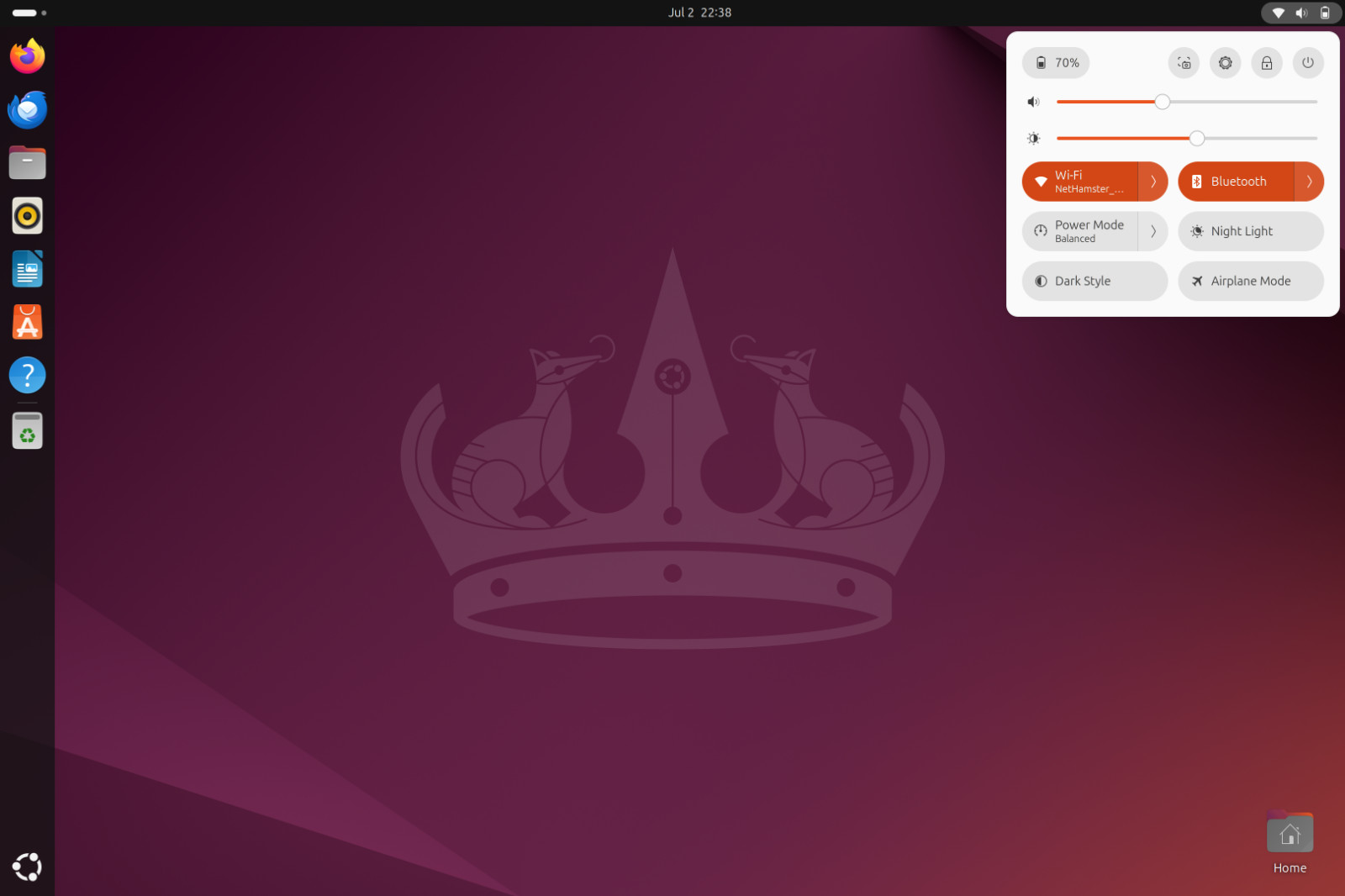Click the lock screen padlock icon
The width and height of the screenshot is (1345, 896).
1267,63
